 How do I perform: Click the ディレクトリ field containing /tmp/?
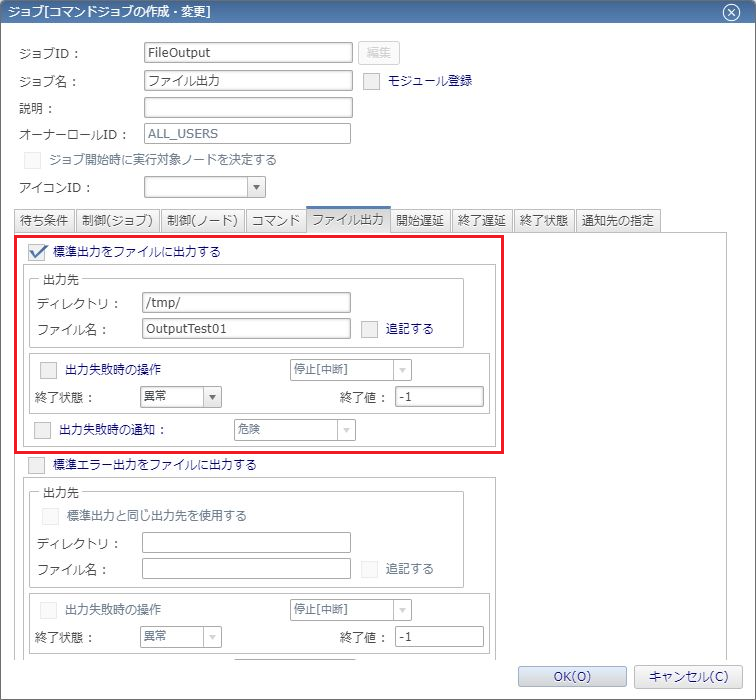[x=246, y=303]
